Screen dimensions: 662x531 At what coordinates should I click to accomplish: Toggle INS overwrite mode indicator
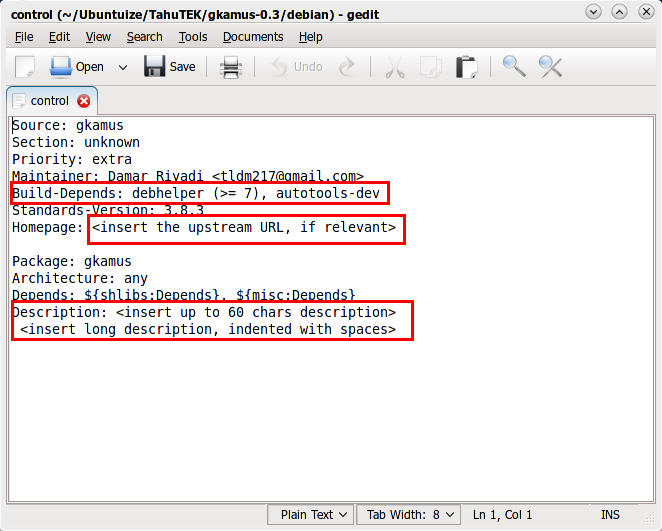(x=610, y=515)
